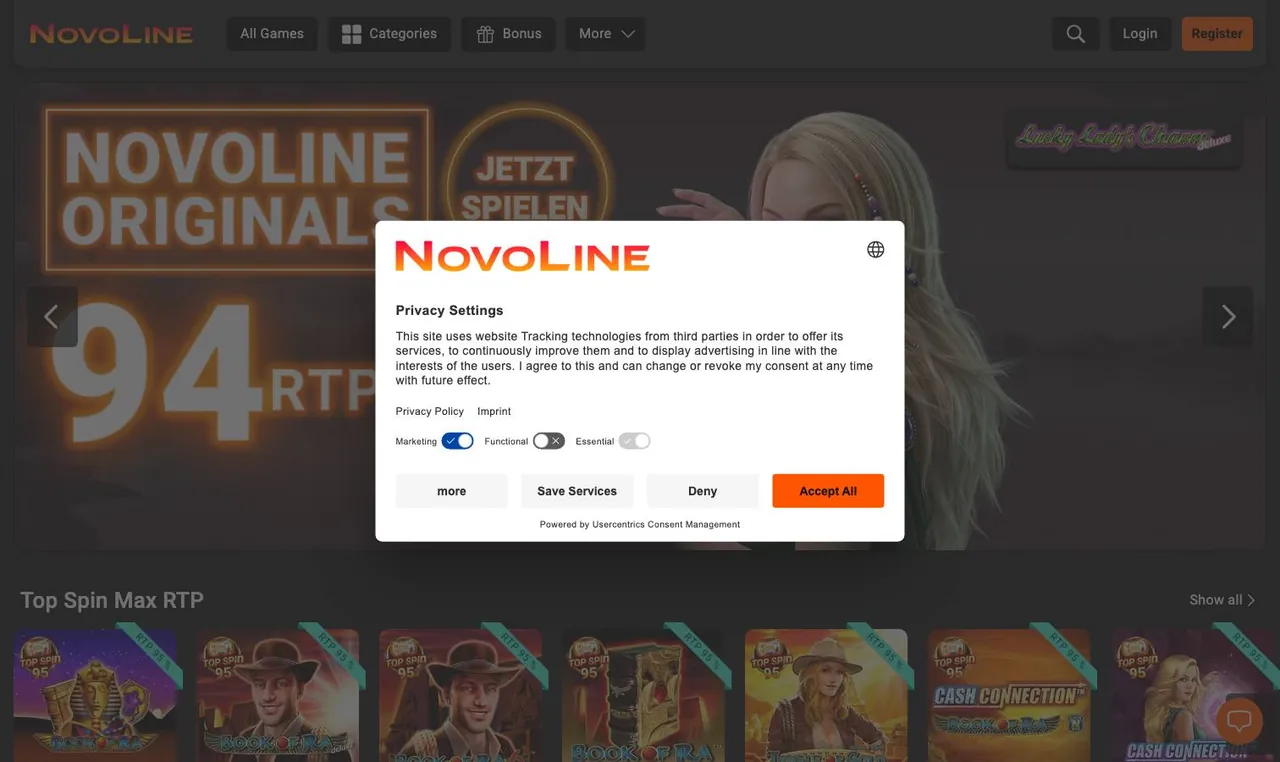The image size is (1280, 762).
Task: Click the Jetzt Spielen circle on the banner
Action: (526, 185)
